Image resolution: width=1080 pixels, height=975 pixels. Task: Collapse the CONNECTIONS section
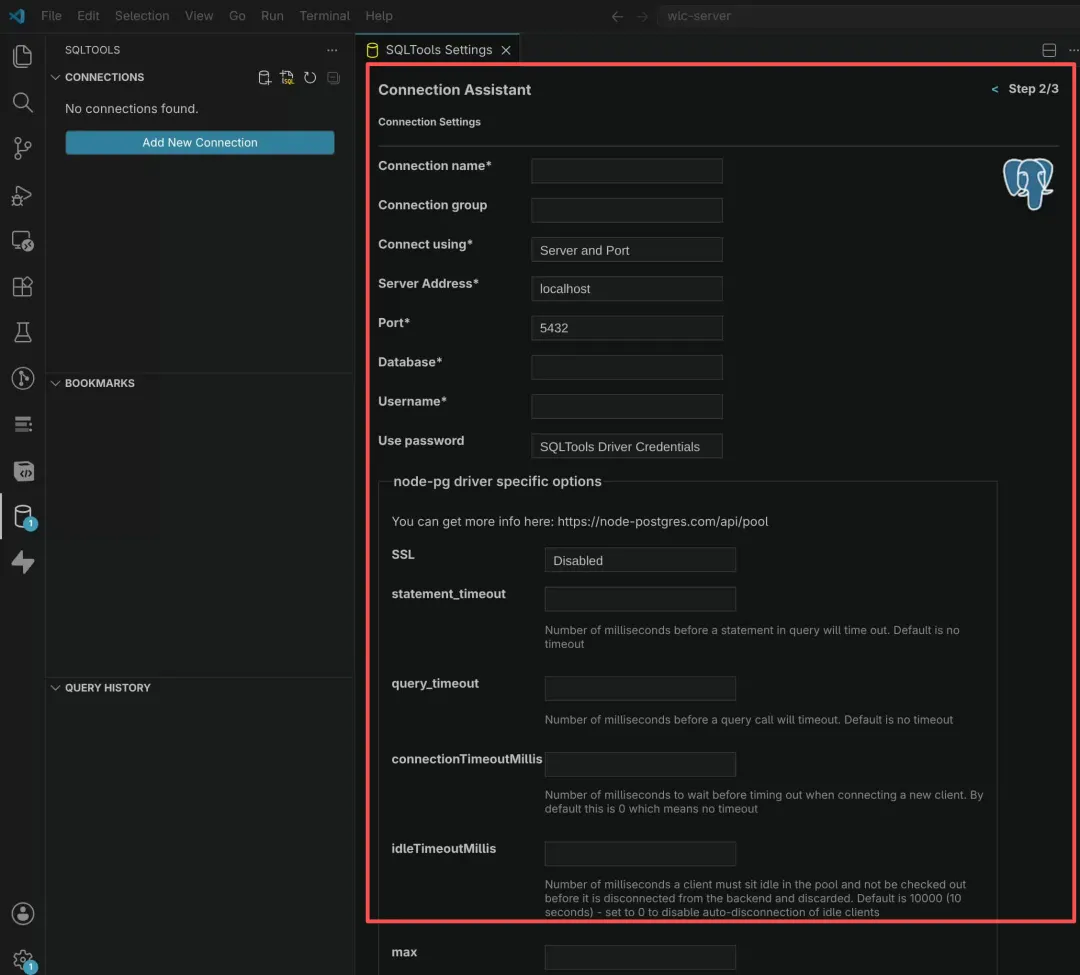point(55,77)
